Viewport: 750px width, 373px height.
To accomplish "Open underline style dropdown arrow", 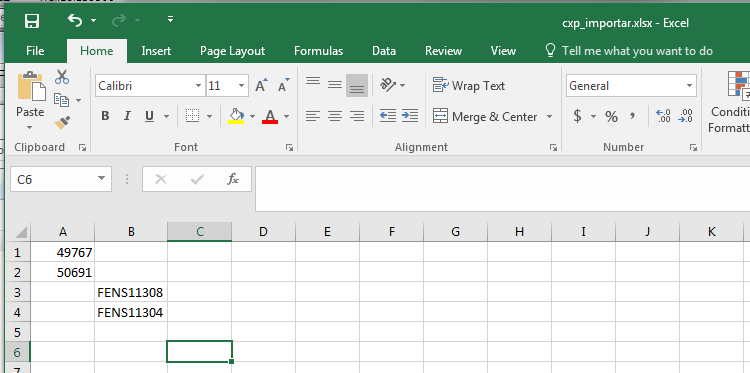I will [166, 116].
